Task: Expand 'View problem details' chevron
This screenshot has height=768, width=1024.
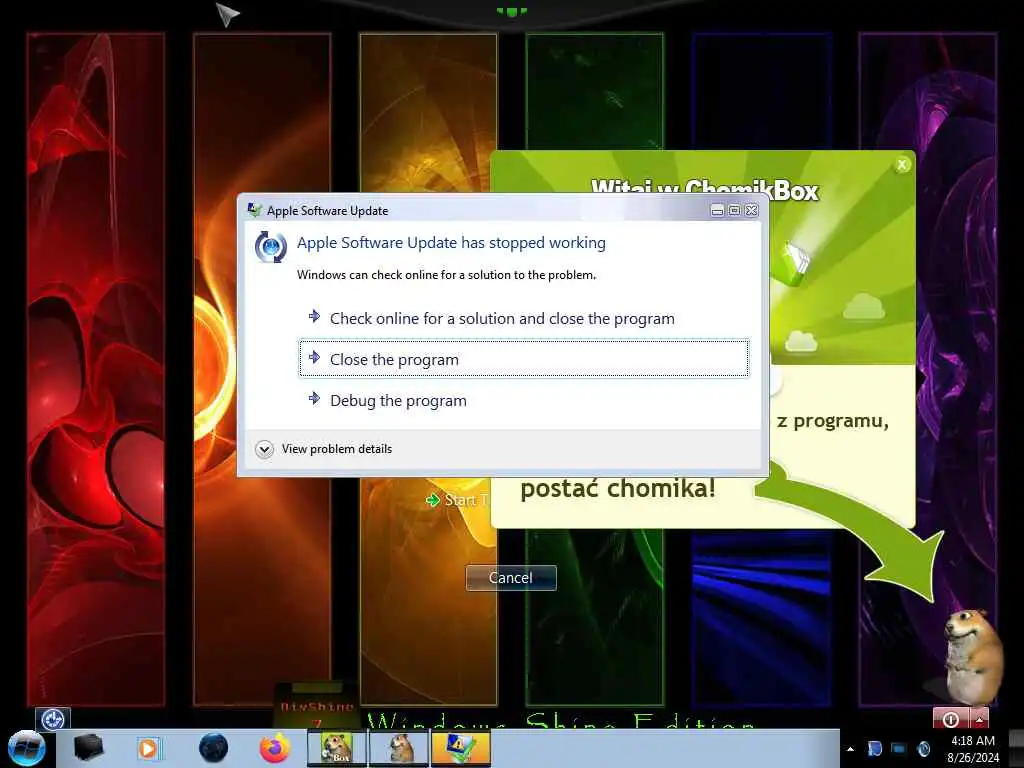Action: click(x=264, y=449)
